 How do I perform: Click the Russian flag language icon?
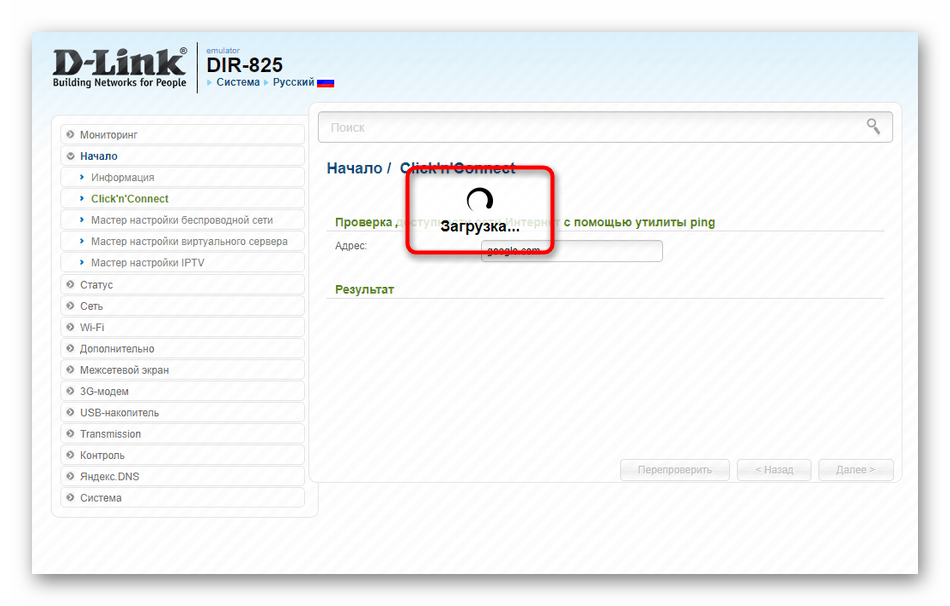click(326, 83)
